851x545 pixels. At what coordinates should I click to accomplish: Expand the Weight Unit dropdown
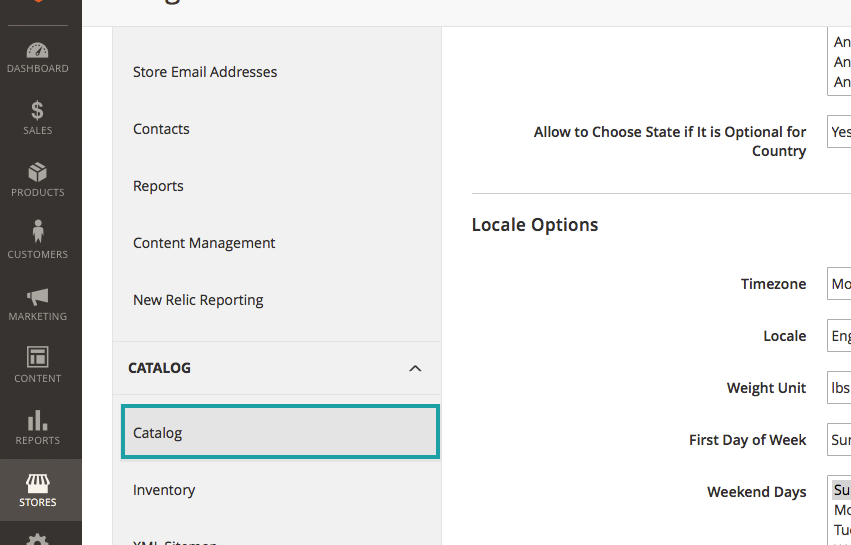(x=839, y=388)
